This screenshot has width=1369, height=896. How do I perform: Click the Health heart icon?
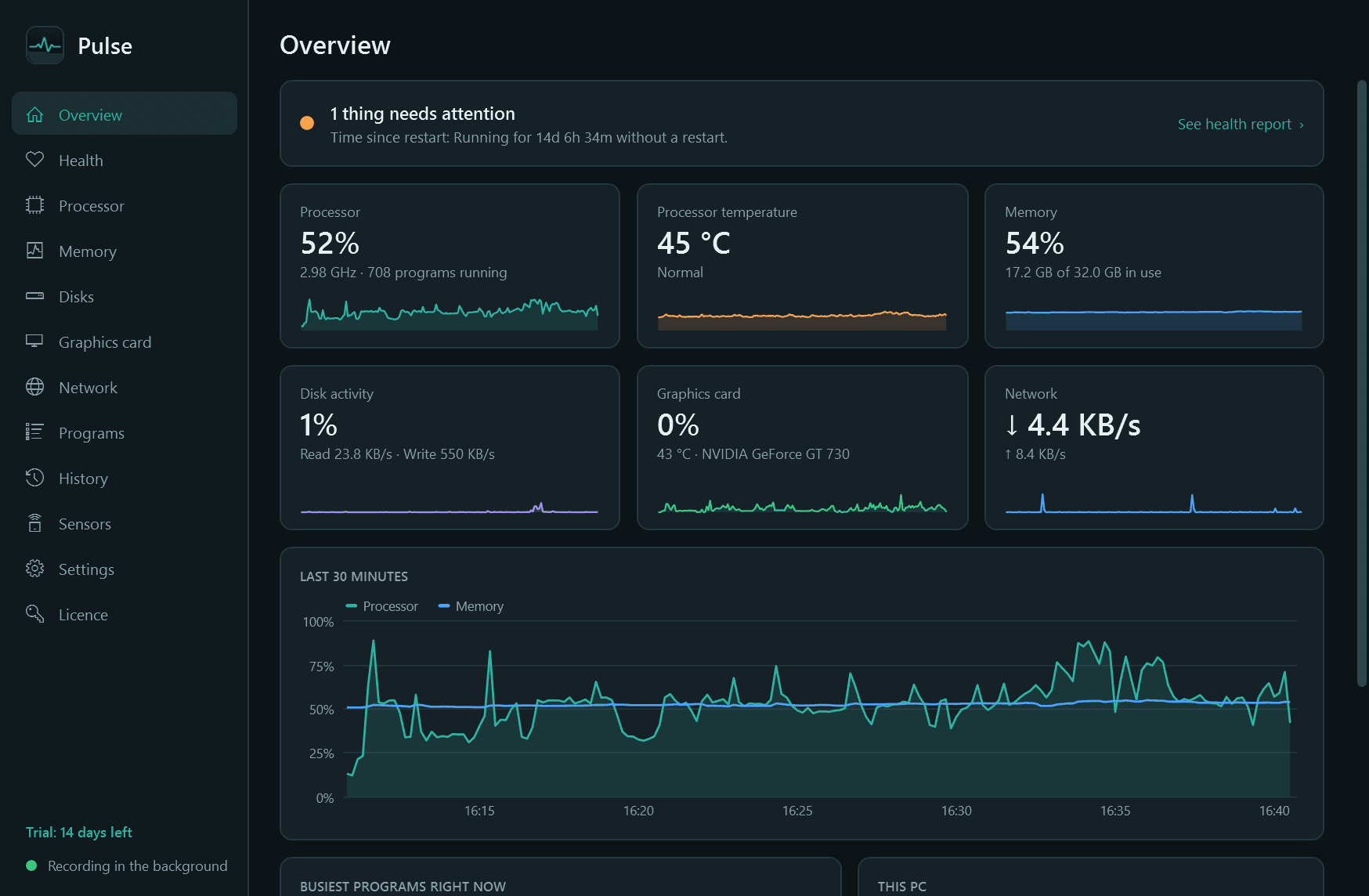pyautogui.click(x=34, y=160)
